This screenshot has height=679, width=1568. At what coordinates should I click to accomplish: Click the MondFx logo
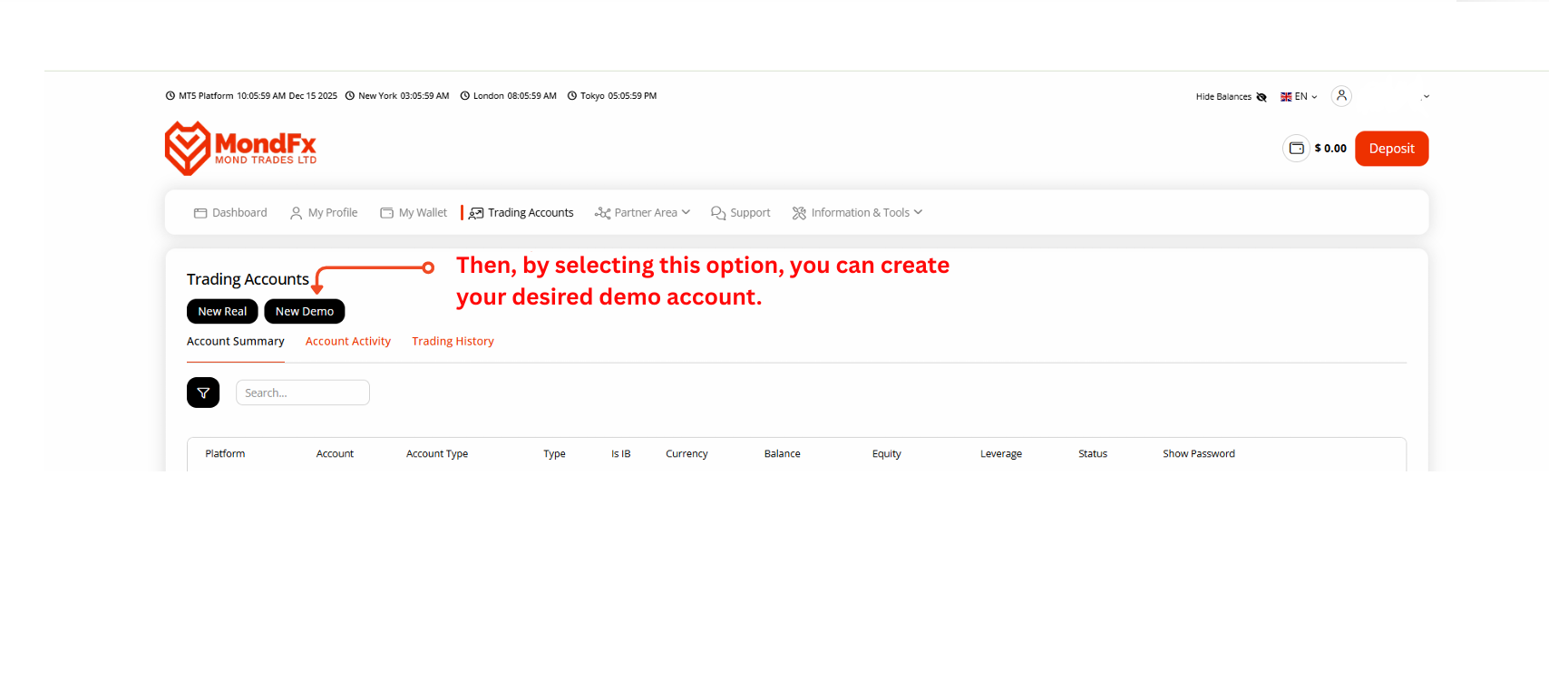tap(240, 148)
